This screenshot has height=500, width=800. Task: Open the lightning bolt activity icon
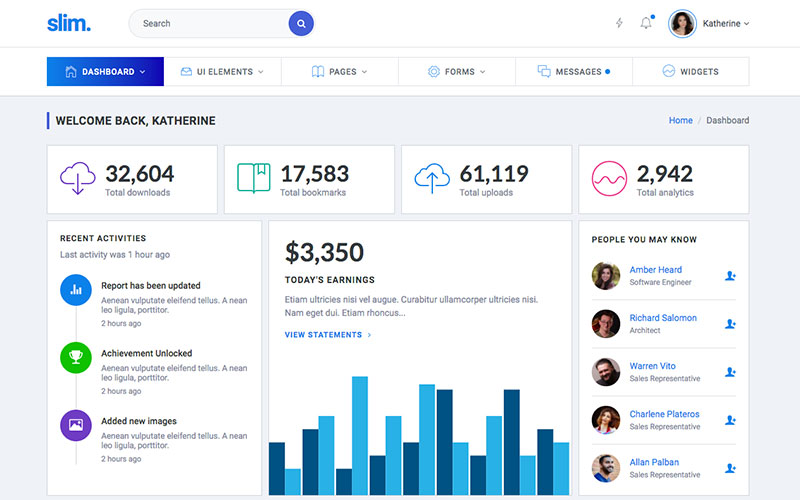pos(619,23)
